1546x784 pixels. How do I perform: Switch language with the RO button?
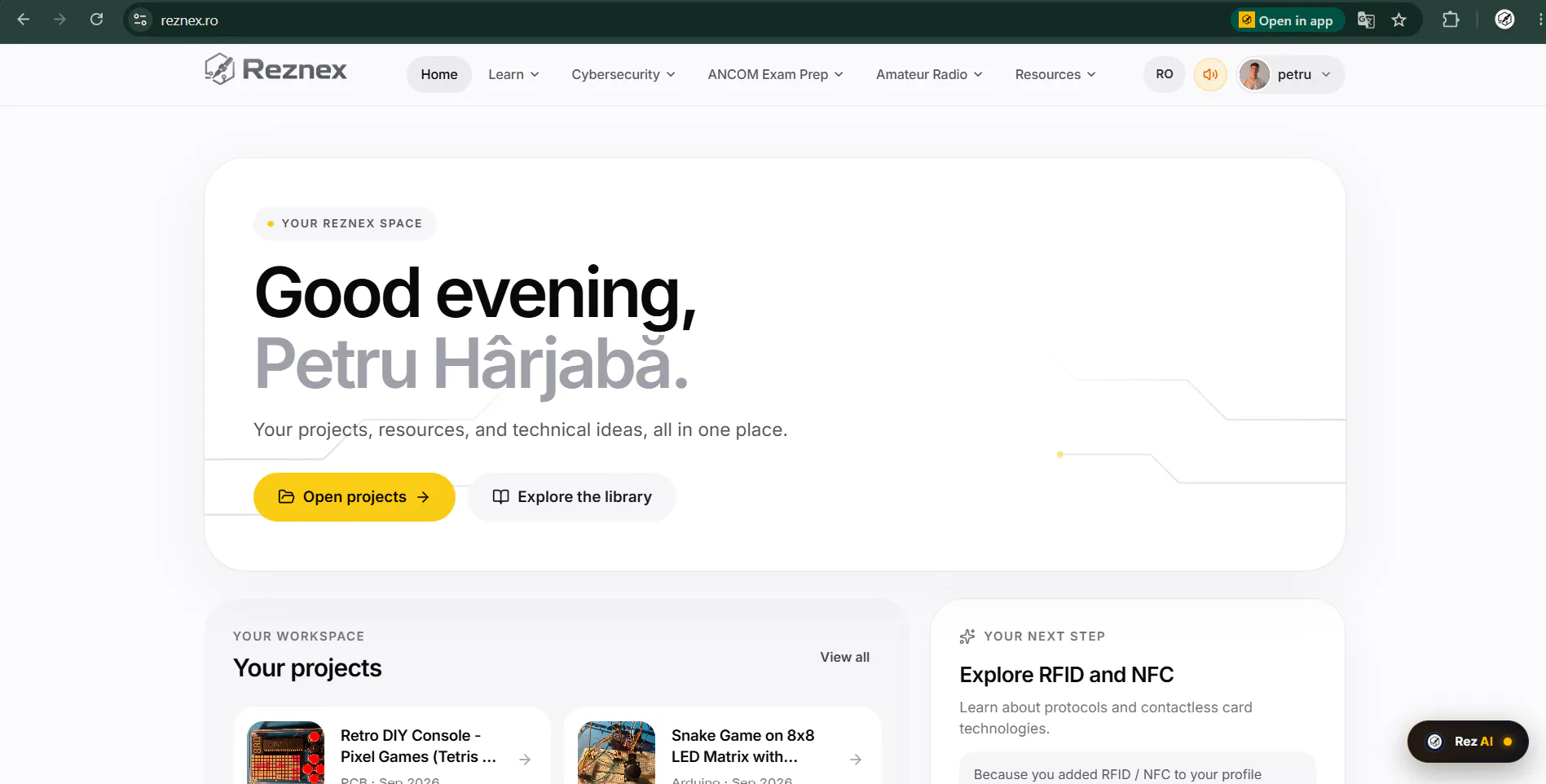[1165, 74]
